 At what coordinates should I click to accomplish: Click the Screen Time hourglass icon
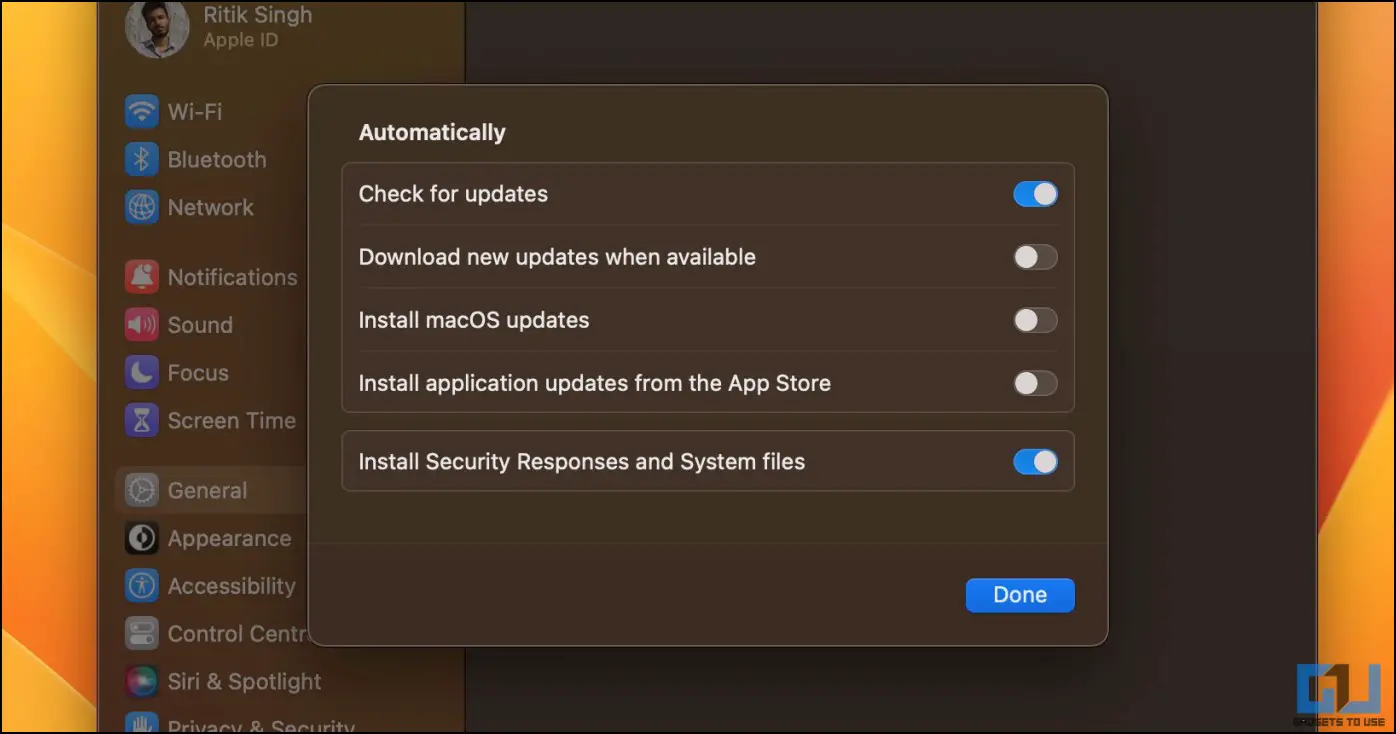(x=142, y=421)
